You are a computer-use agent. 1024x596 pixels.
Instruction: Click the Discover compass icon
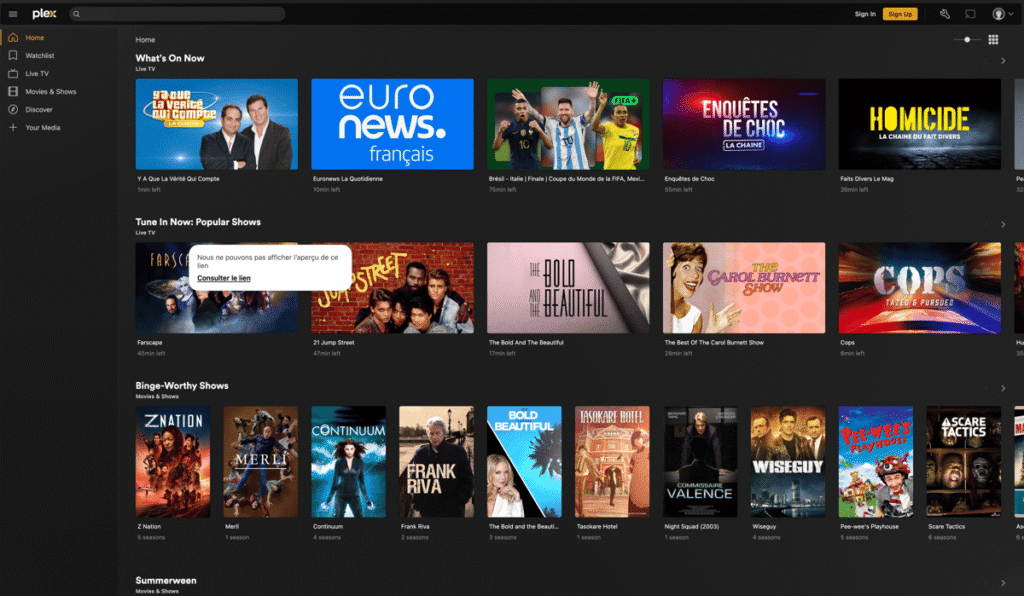click(x=13, y=110)
